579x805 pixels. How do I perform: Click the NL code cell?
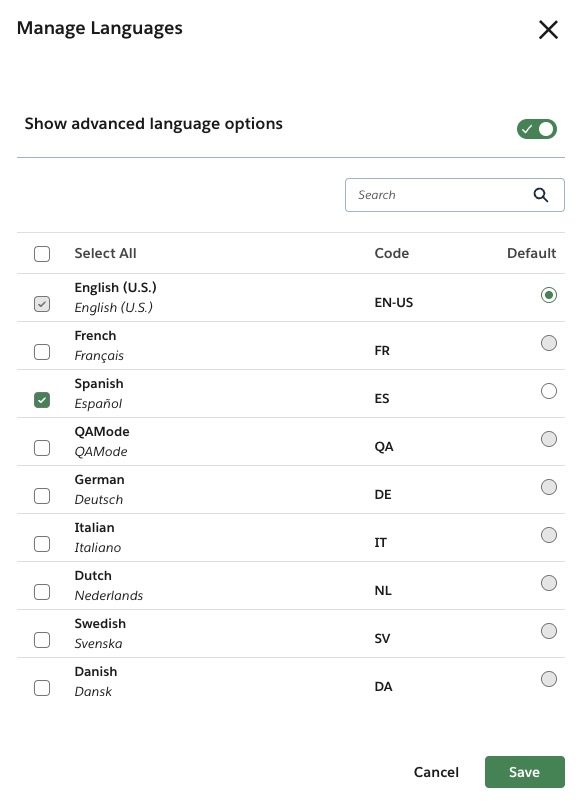pos(383,590)
